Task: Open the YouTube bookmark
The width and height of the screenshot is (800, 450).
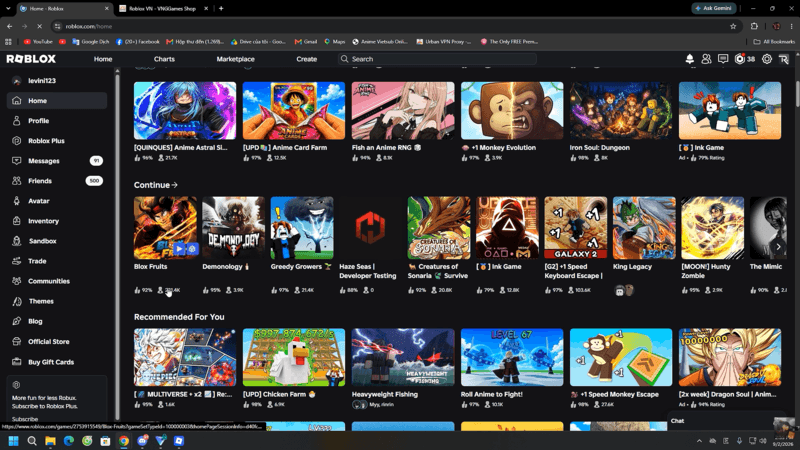Action: pyautogui.click(x=38, y=42)
